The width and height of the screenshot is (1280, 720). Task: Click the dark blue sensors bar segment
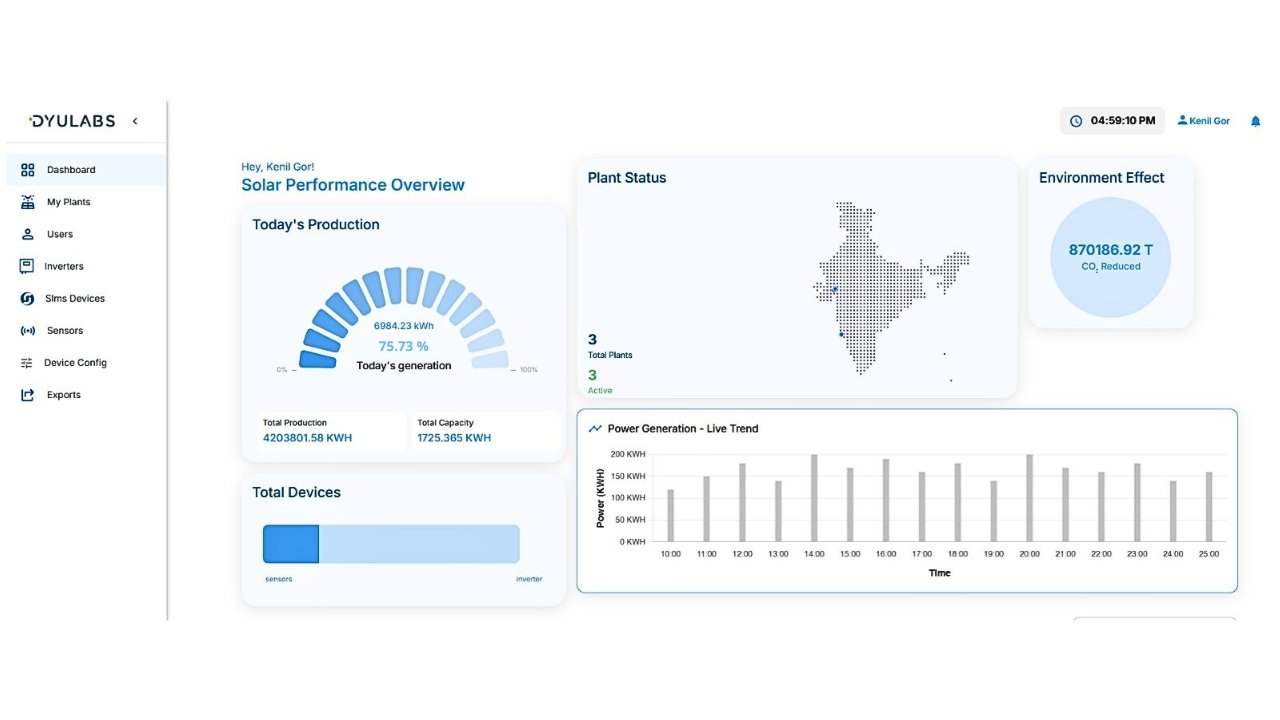click(290, 544)
